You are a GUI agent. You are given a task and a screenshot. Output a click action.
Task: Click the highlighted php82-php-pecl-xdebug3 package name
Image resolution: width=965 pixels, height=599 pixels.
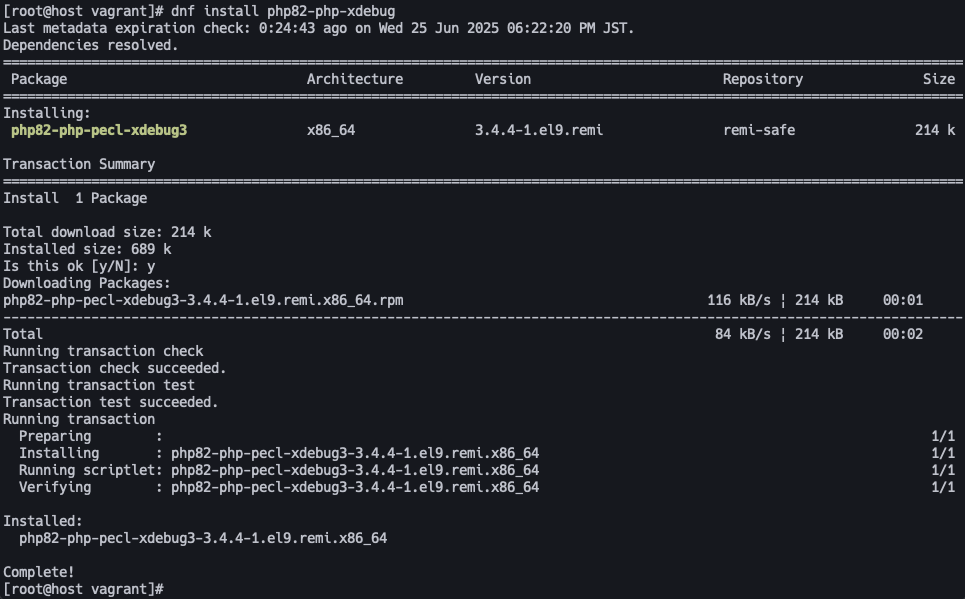point(99,130)
